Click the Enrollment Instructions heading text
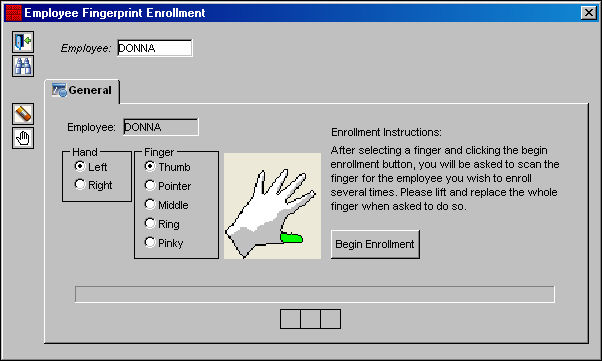The height and width of the screenshot is (361, 602). [x=386, y=132]
